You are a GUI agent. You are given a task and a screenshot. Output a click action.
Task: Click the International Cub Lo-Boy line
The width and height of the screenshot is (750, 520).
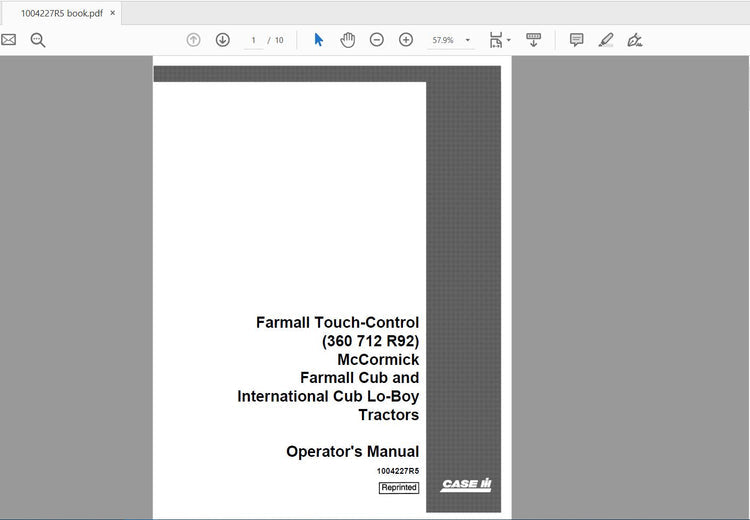pos(328,397)
